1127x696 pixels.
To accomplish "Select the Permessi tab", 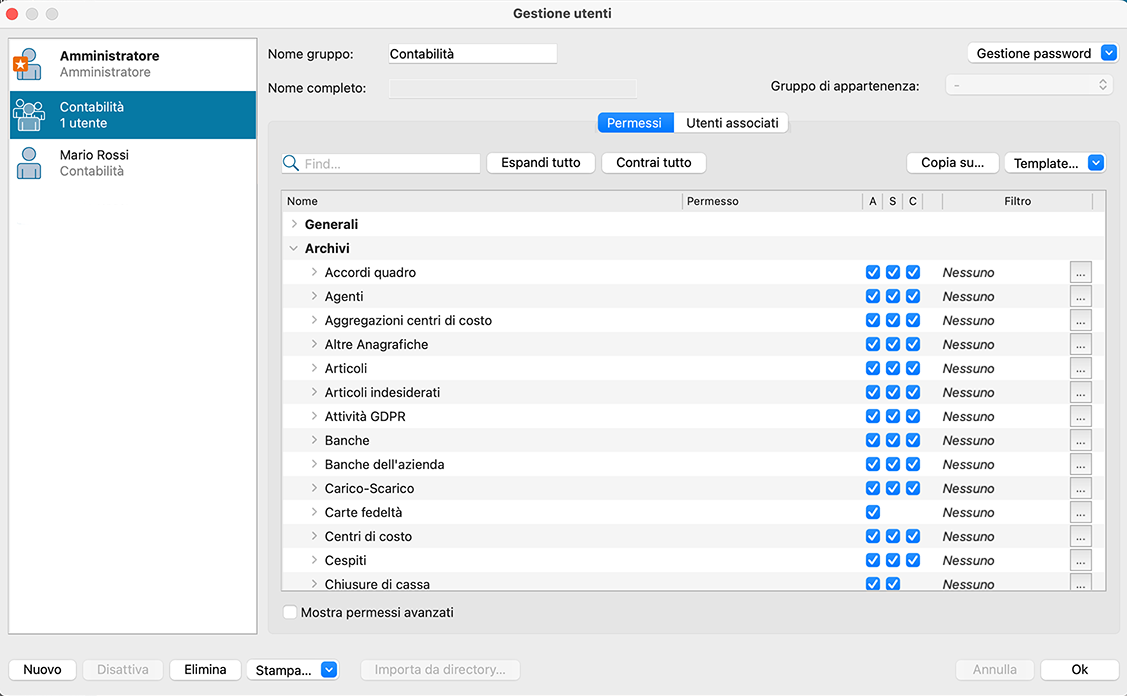I will click(634, 123).
